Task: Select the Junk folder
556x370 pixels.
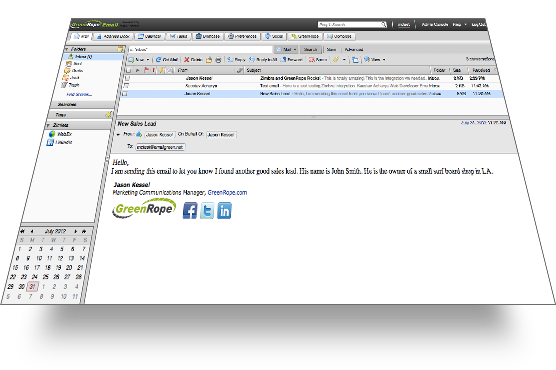Action: click(x=71, y=77)
